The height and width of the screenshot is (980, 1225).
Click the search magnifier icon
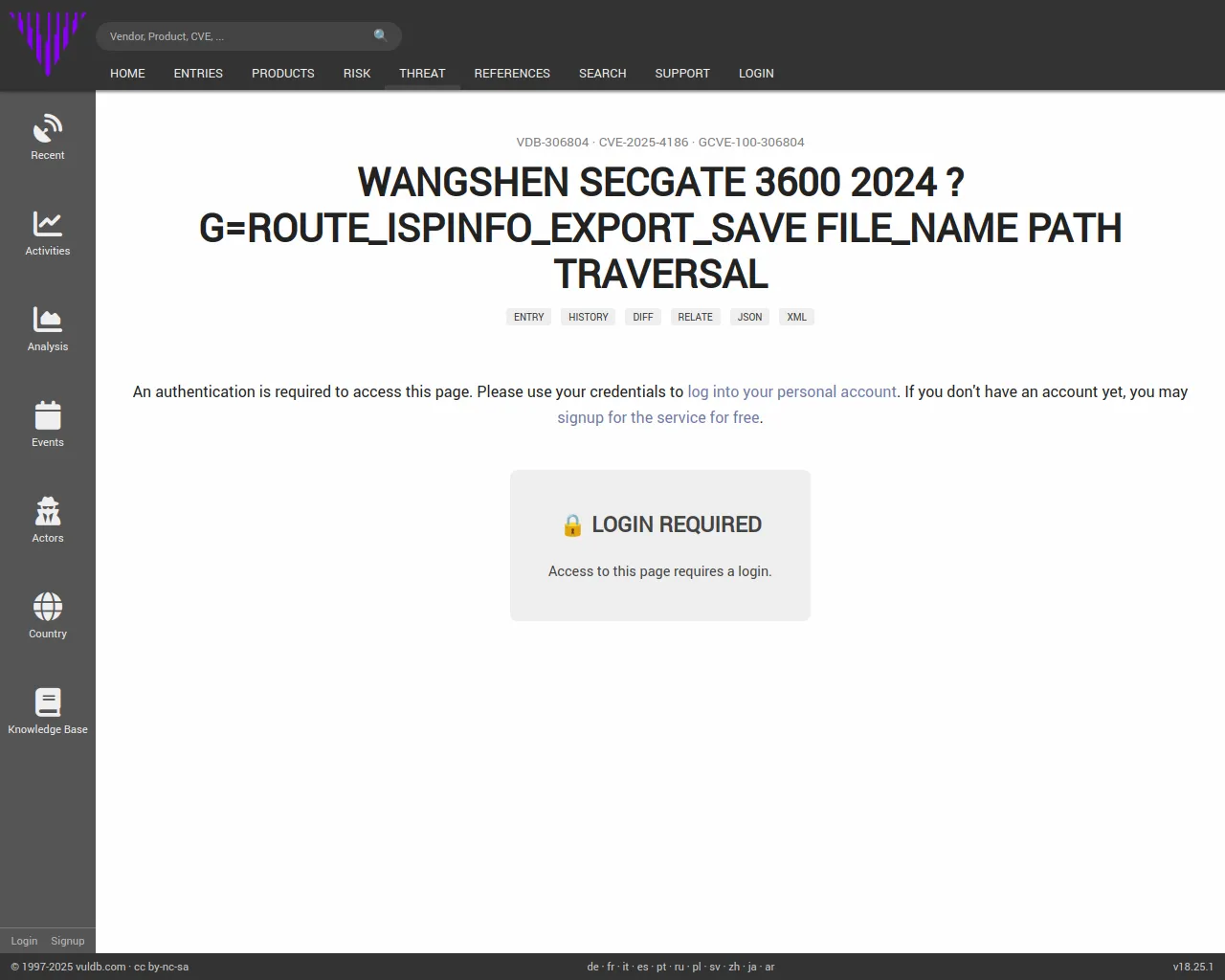381,35
